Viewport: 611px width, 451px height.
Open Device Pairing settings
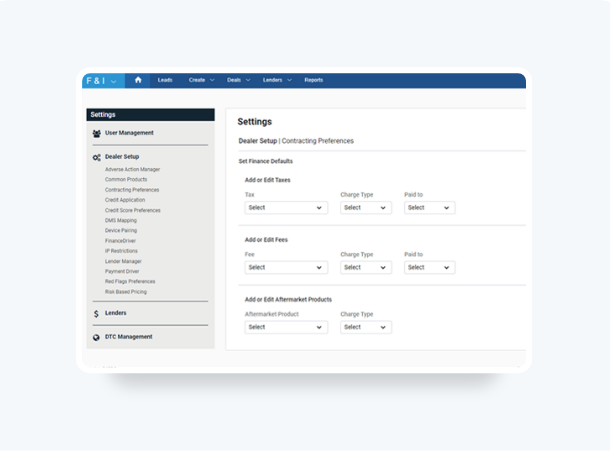(121, 231)
